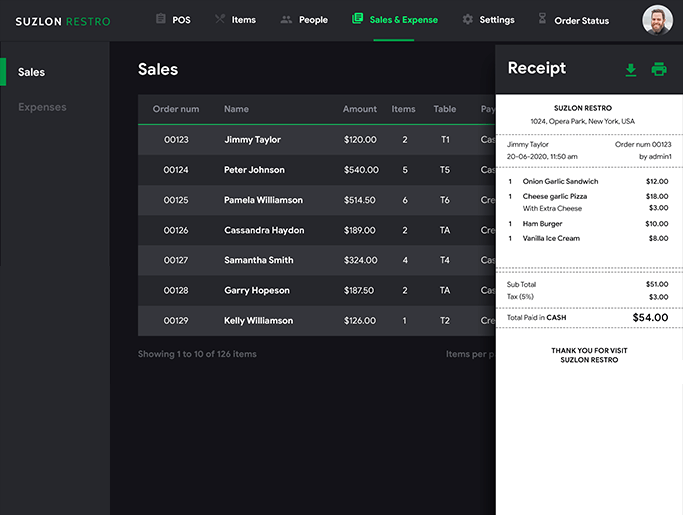This screenshot has height=515, width=683.
Task: Select order number 00124
Action: (x=176, y=170)
